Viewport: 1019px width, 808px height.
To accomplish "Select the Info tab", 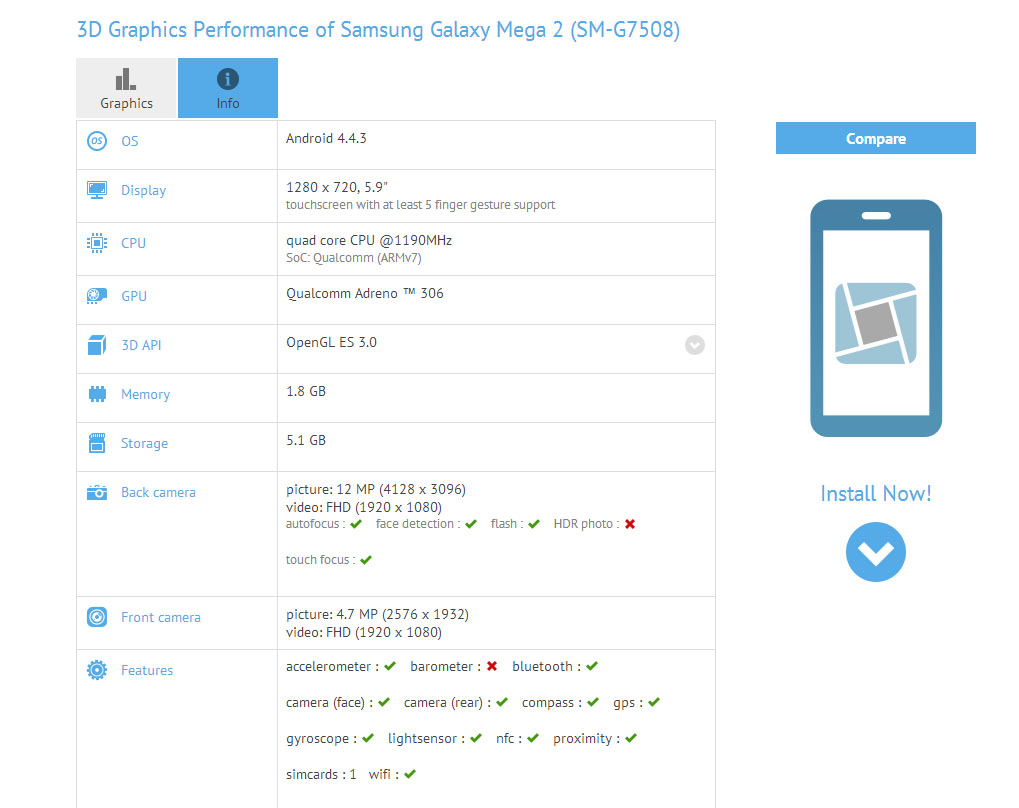I will click(x=227, y=88).
